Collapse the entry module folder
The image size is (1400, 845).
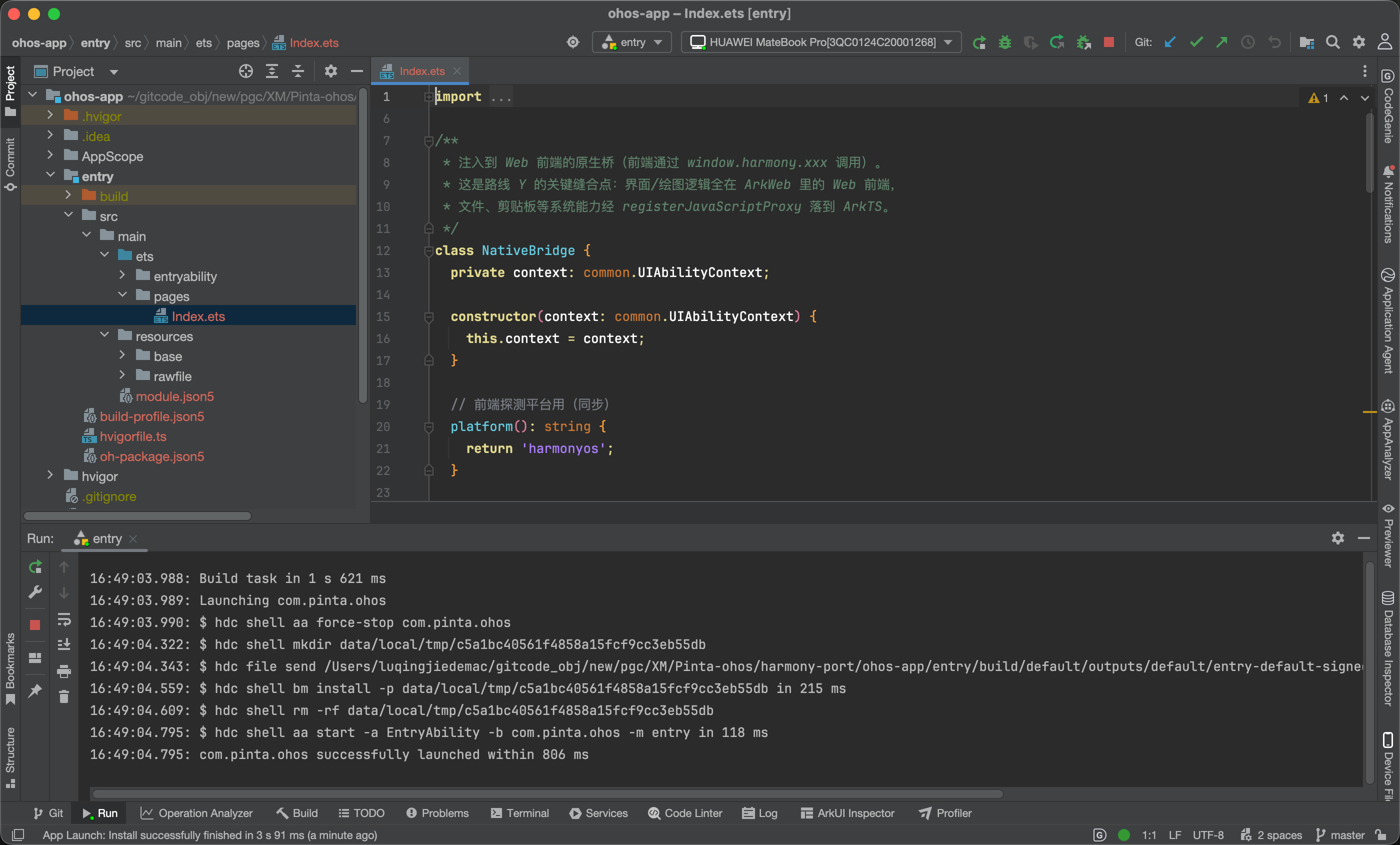point(50,175)
